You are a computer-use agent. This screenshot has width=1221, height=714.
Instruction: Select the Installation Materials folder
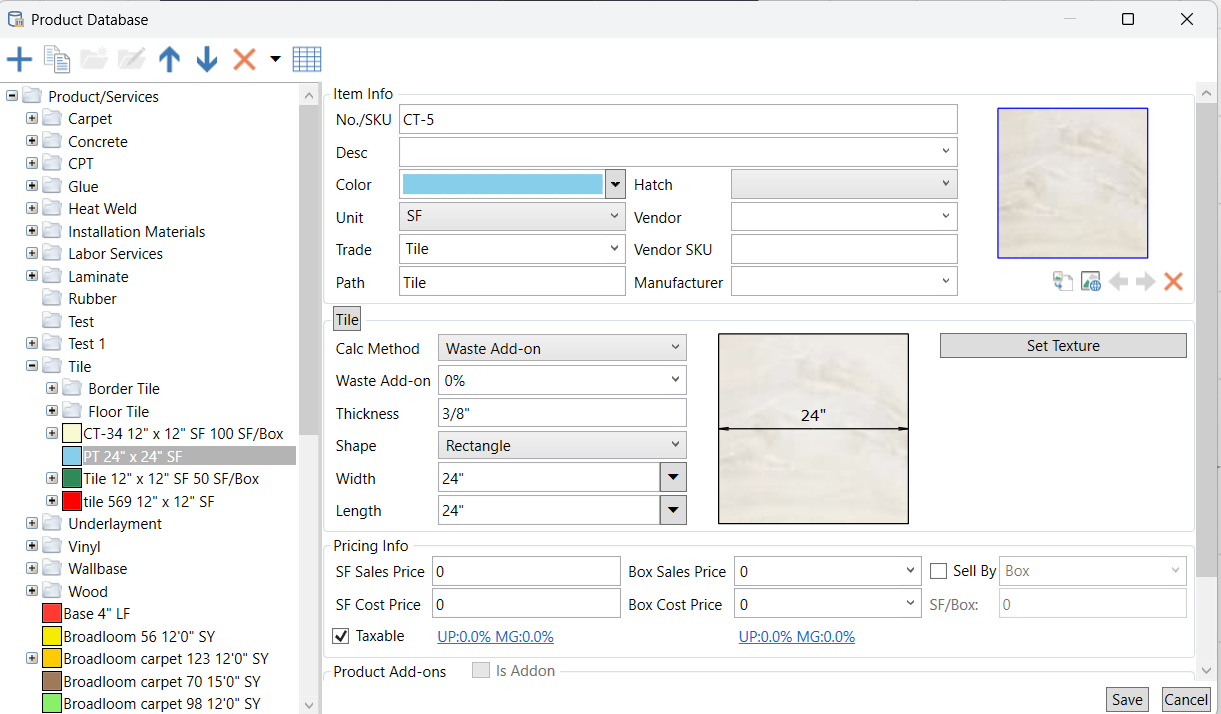pos(136,231)
